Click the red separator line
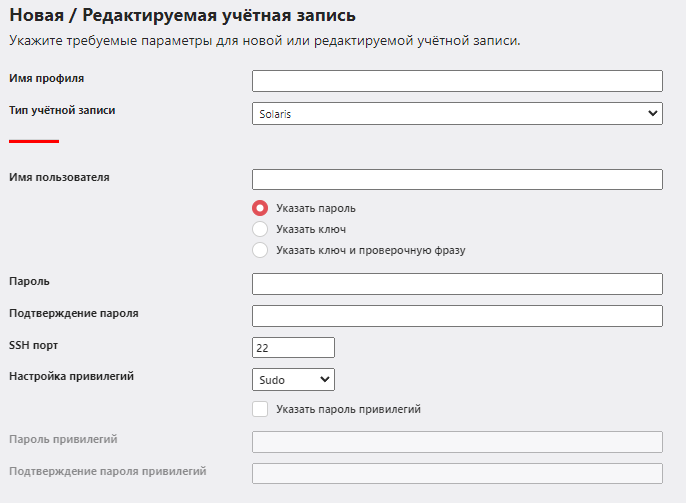The image size is (686, 503). (x=34, y=141)
